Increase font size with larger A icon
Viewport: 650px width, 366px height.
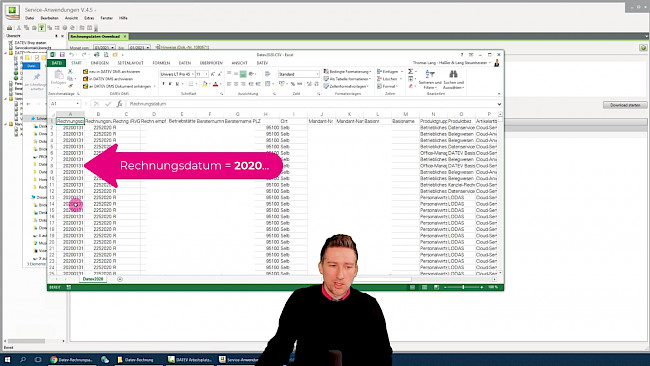(x=213, y=74)
